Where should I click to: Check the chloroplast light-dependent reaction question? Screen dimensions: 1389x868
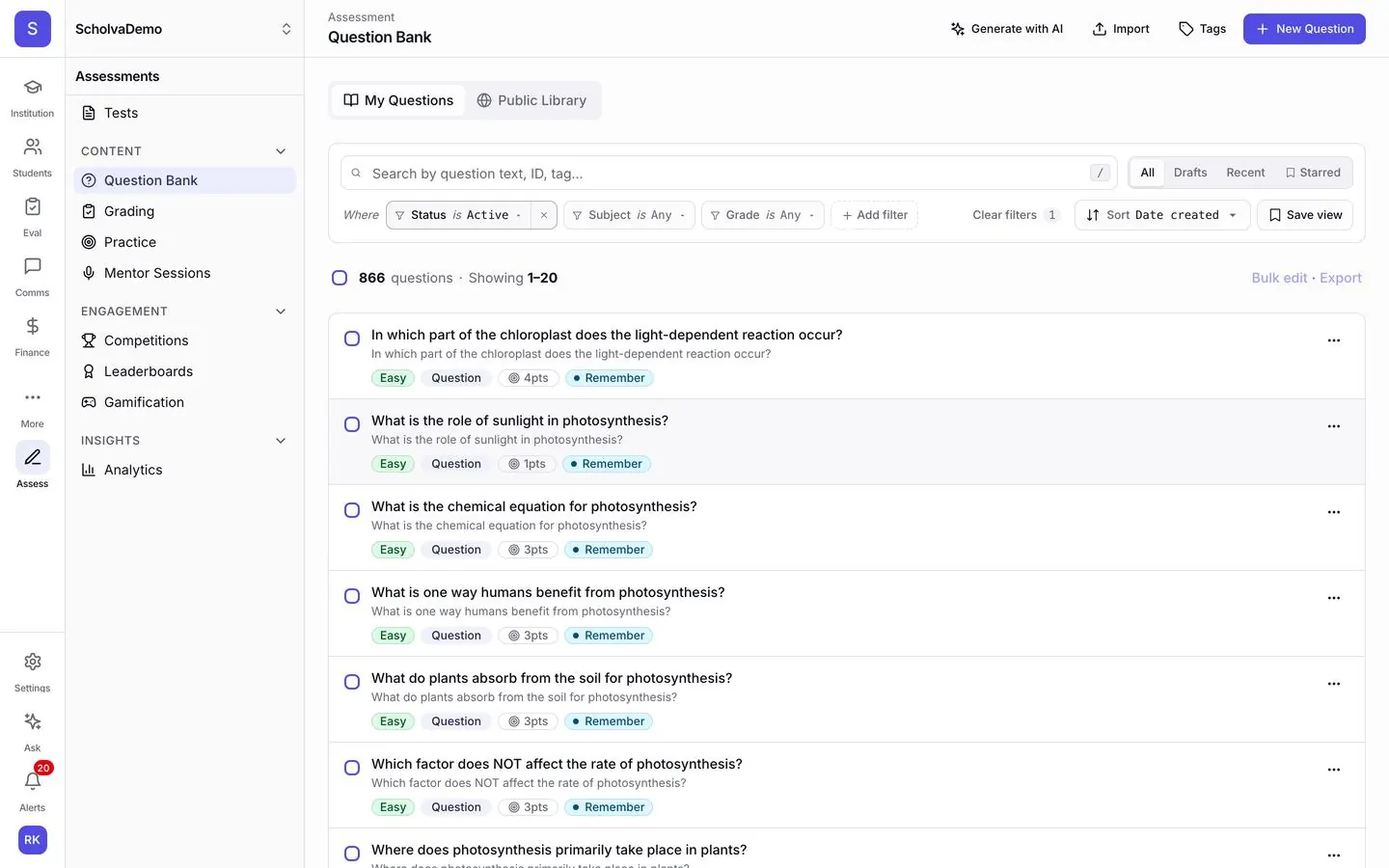352,339
